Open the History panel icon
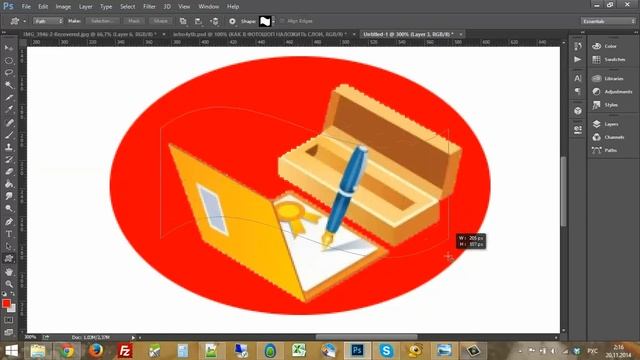This screenshot has width=640, height=360. (x=578, y=46)
